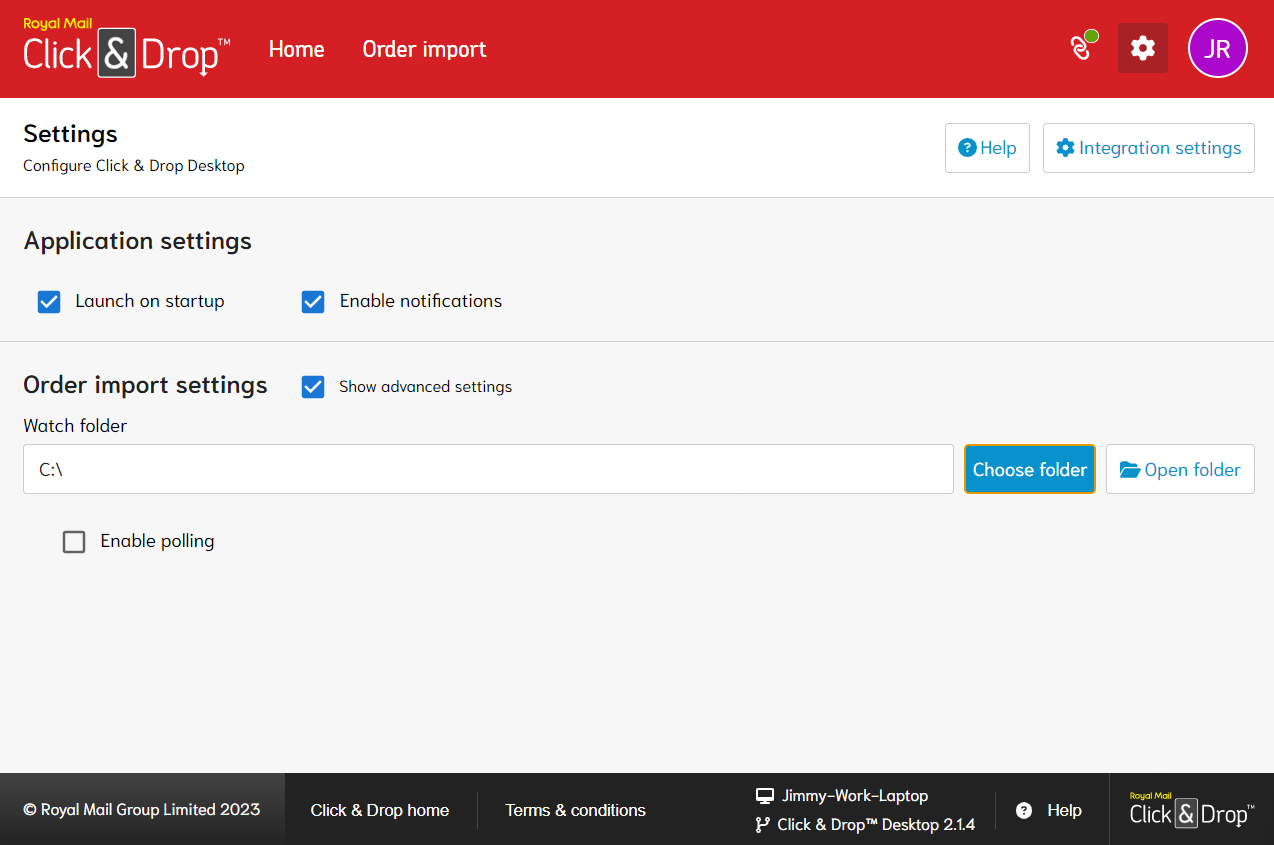This screenshot has height=845, width=1274.
Task: Click the Click & Drop footer logo
Action: (1191, 809)
